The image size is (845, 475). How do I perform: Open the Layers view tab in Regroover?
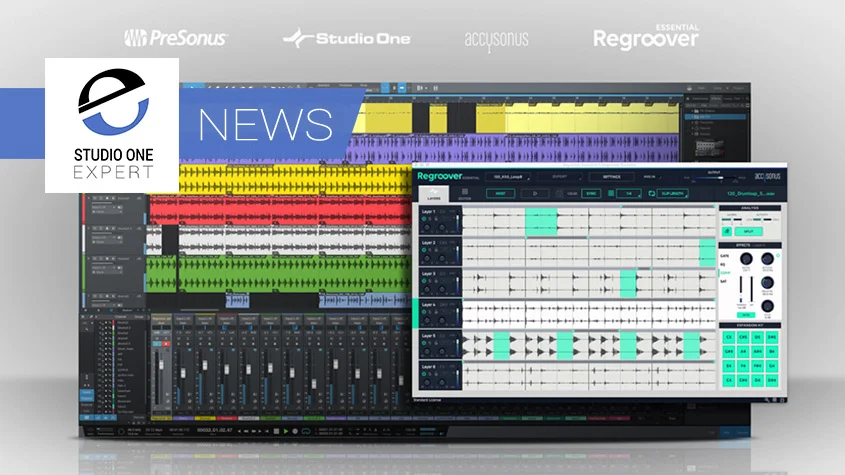coord(433,194)
